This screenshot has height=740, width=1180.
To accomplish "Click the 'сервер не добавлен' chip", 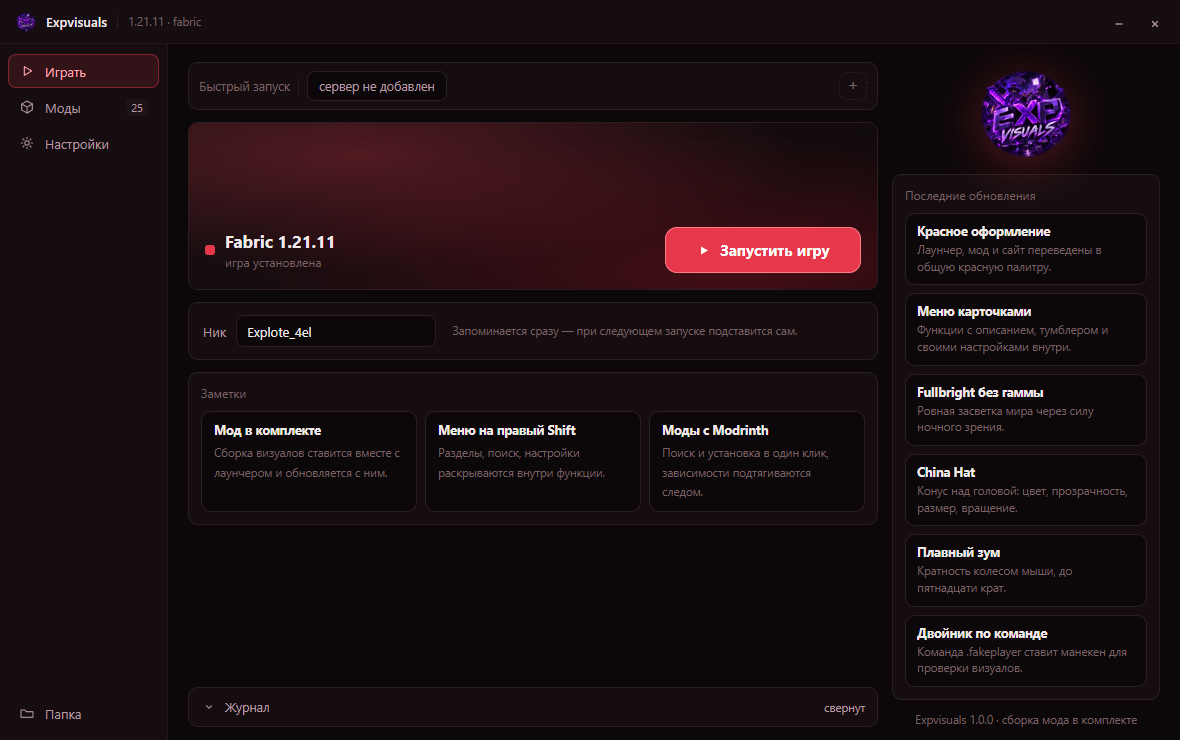I will [376, 86].
